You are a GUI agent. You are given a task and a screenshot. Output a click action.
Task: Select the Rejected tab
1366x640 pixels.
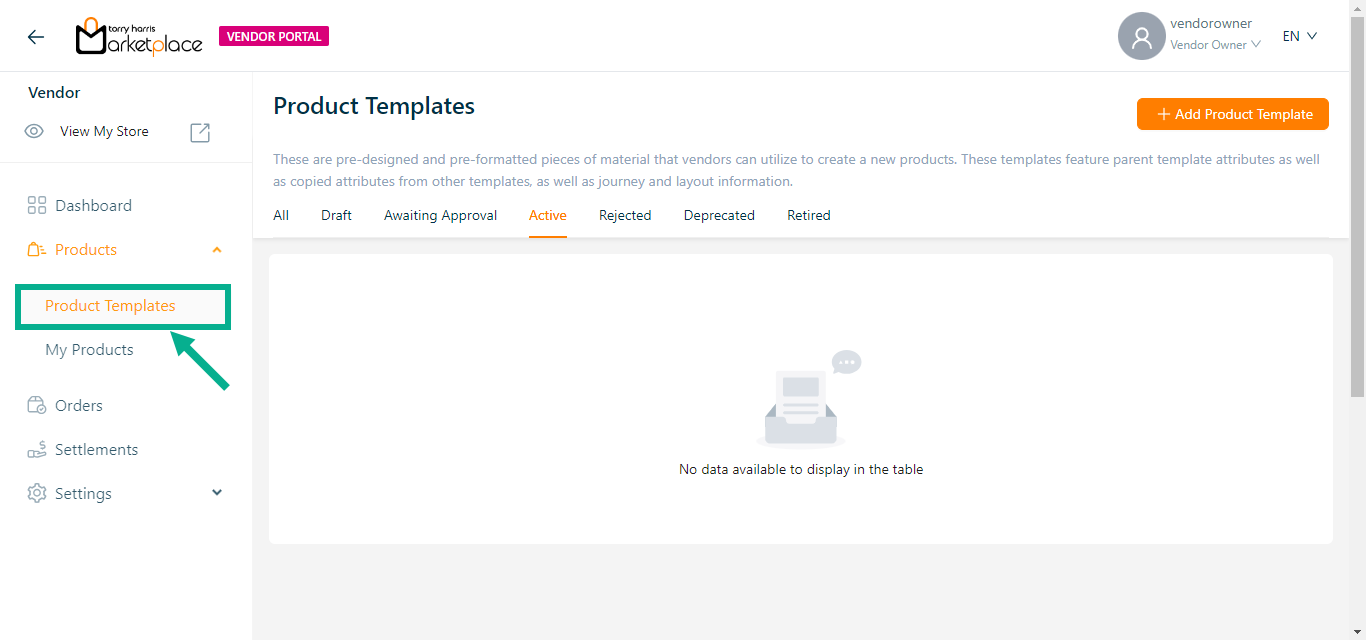click(625, 216)
